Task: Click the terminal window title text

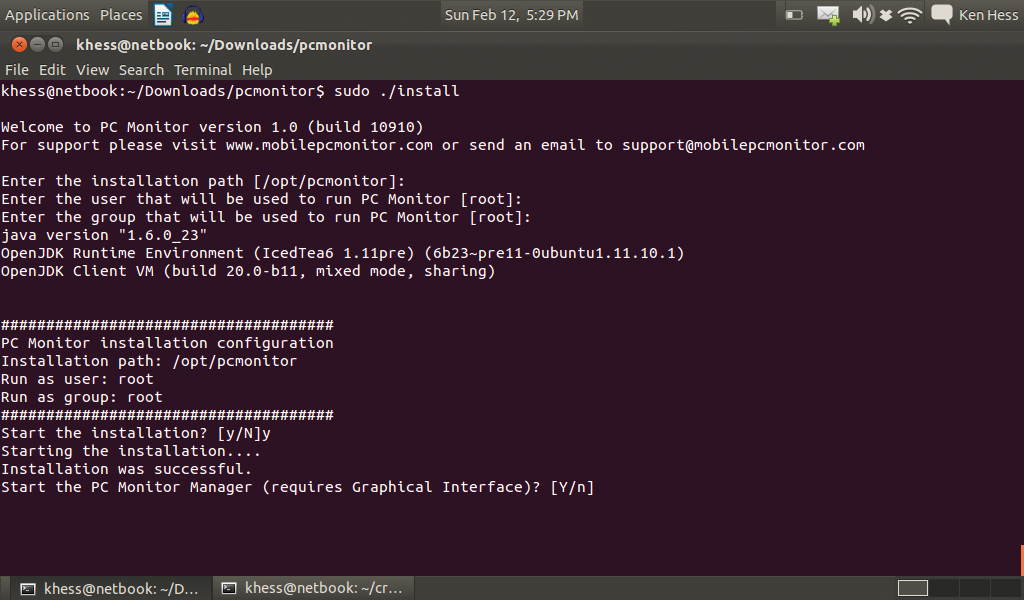Action: pyautogui.click(x=224, y=45)
